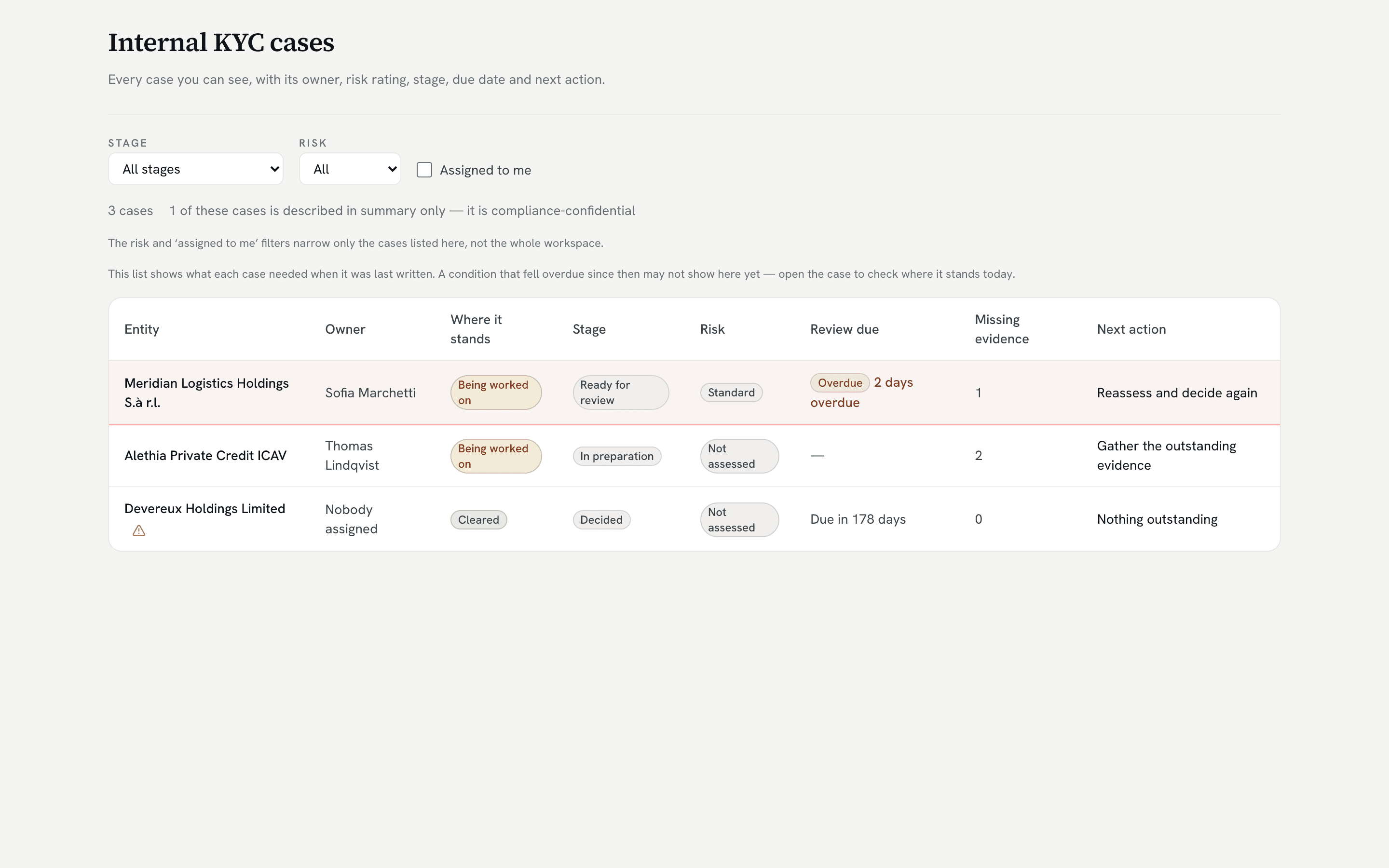
Task: Click the Risk column header
Action: click(712, 329)
